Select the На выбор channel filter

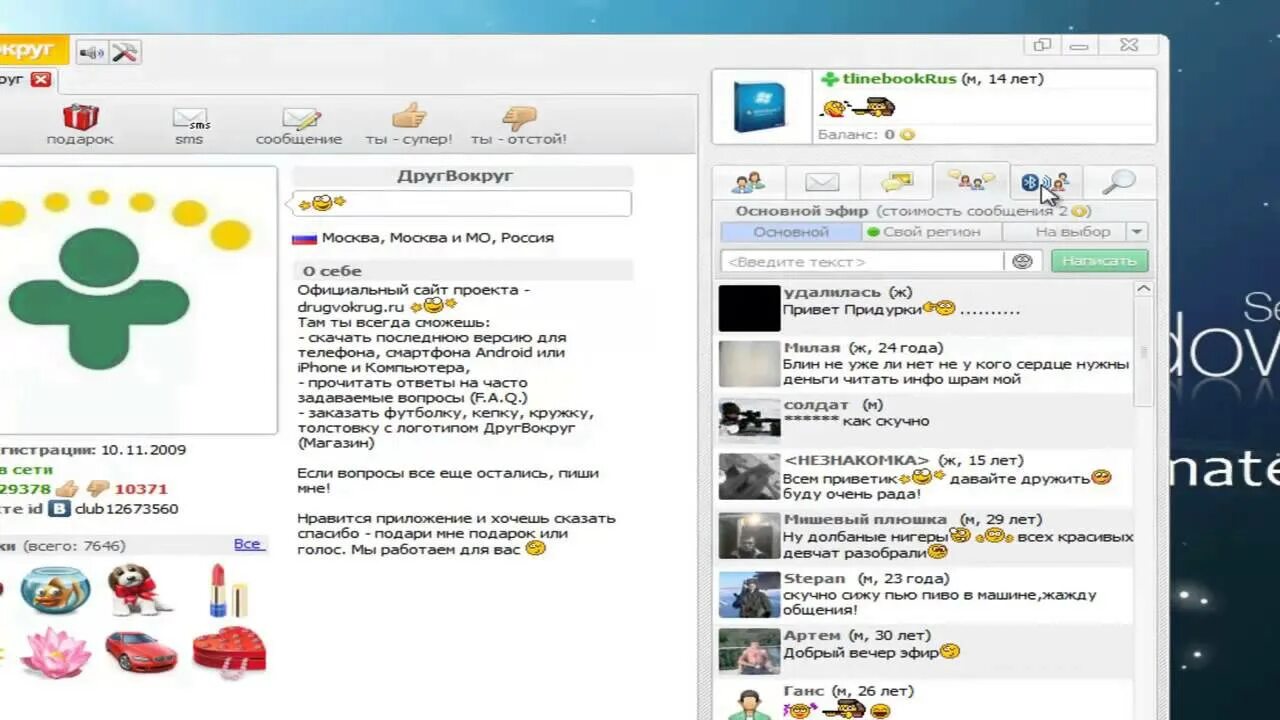point(1064,232)
